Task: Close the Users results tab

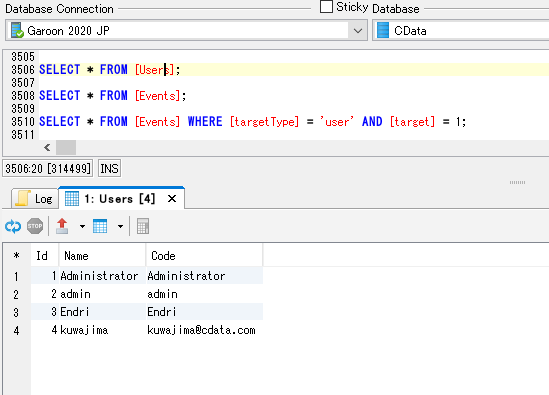Action: (x=172, y=199)
